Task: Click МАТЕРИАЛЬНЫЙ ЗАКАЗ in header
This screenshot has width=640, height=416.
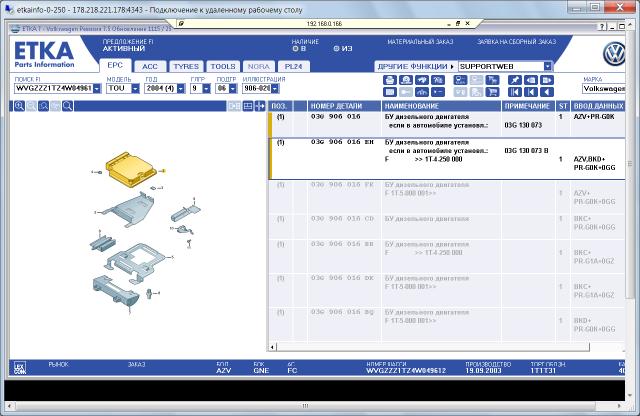Action: [x=420, y=42]
